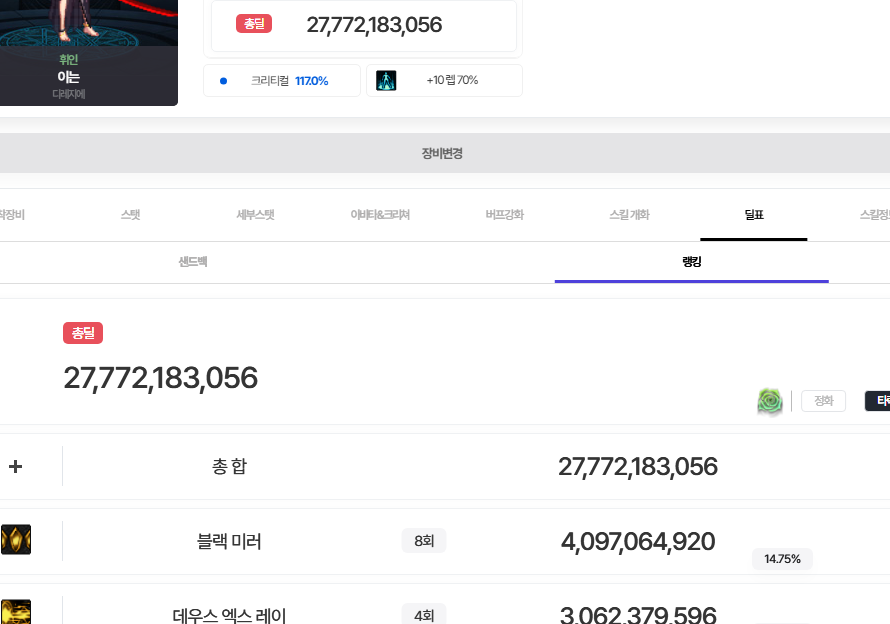The width and height of the screenshot is (890, 624).
Task: Click the green rose icon beside 정화
Action: coord(769,402)
